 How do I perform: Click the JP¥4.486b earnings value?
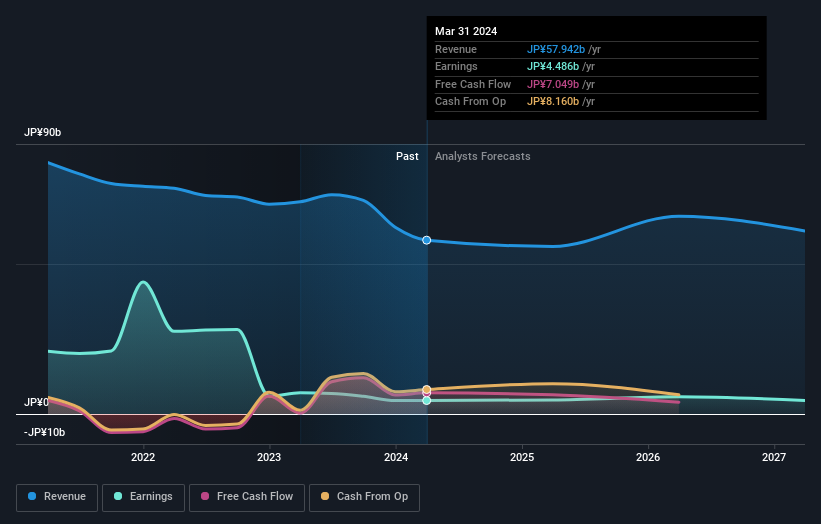click(553, 66)
